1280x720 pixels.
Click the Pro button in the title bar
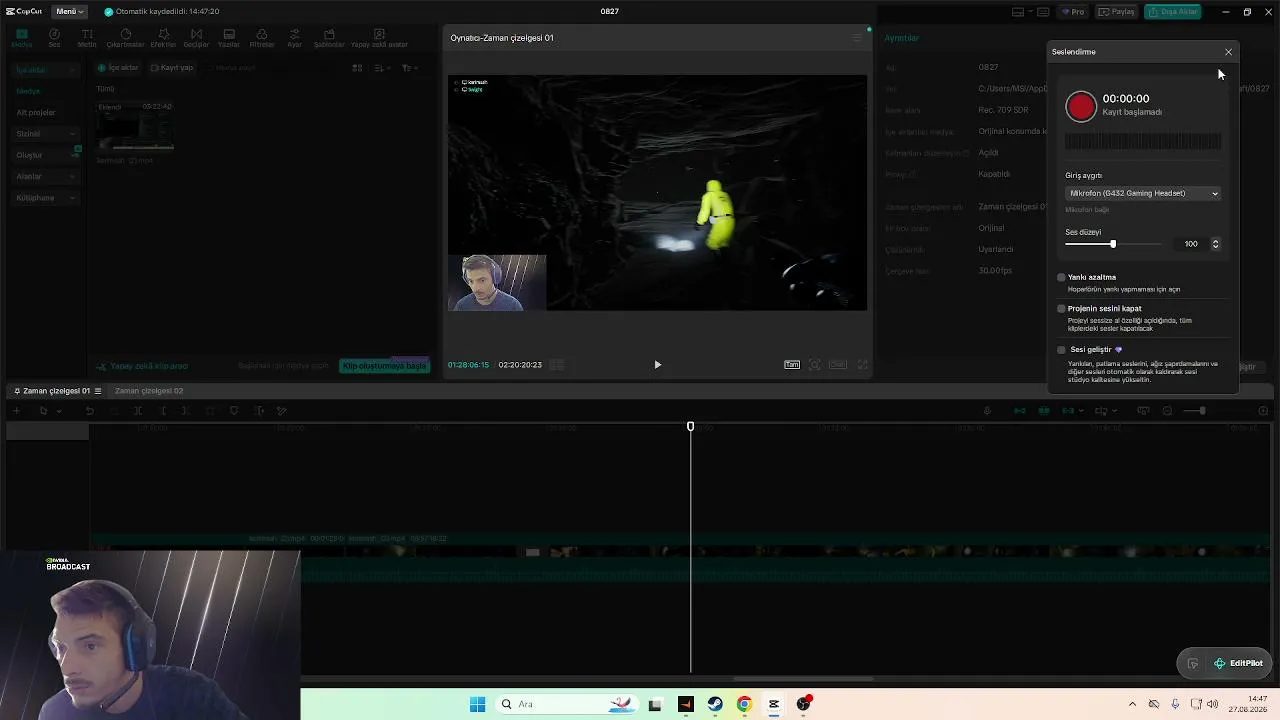point(1073,12)
